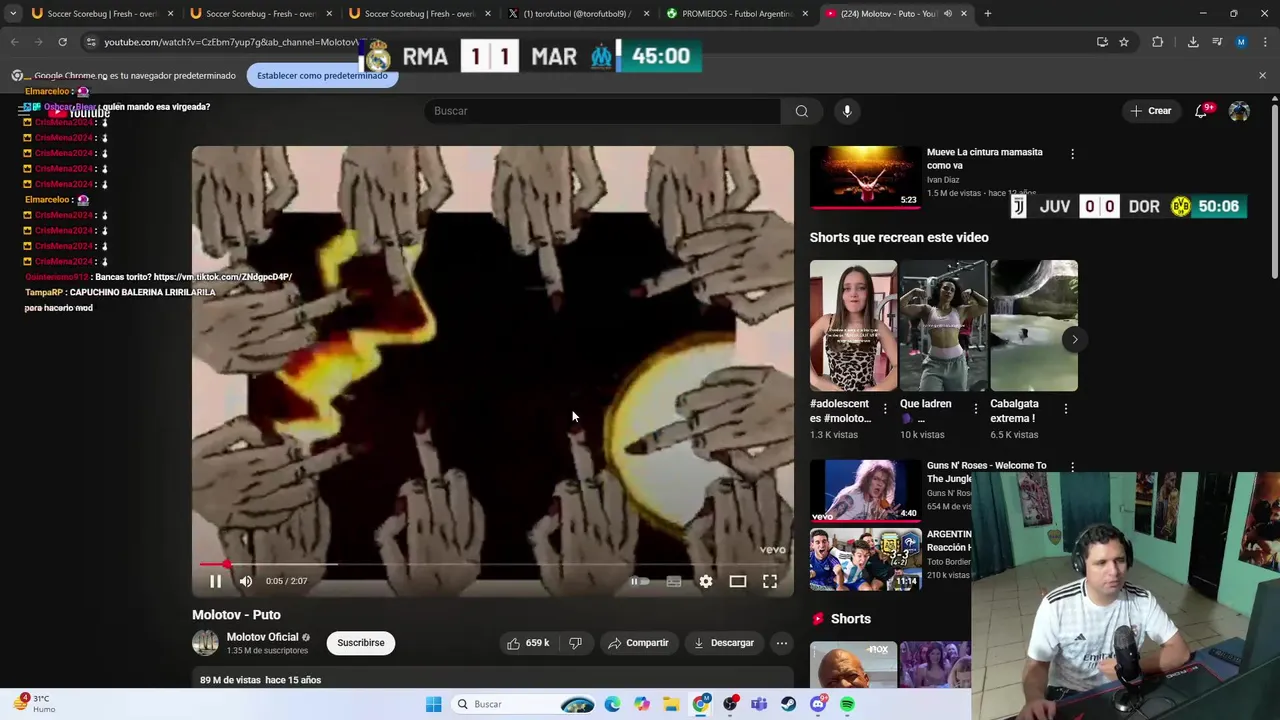Set Chrome as default via Establecer como predeterminado
This screenshot has width=1280, height=720.
[322, 76]
